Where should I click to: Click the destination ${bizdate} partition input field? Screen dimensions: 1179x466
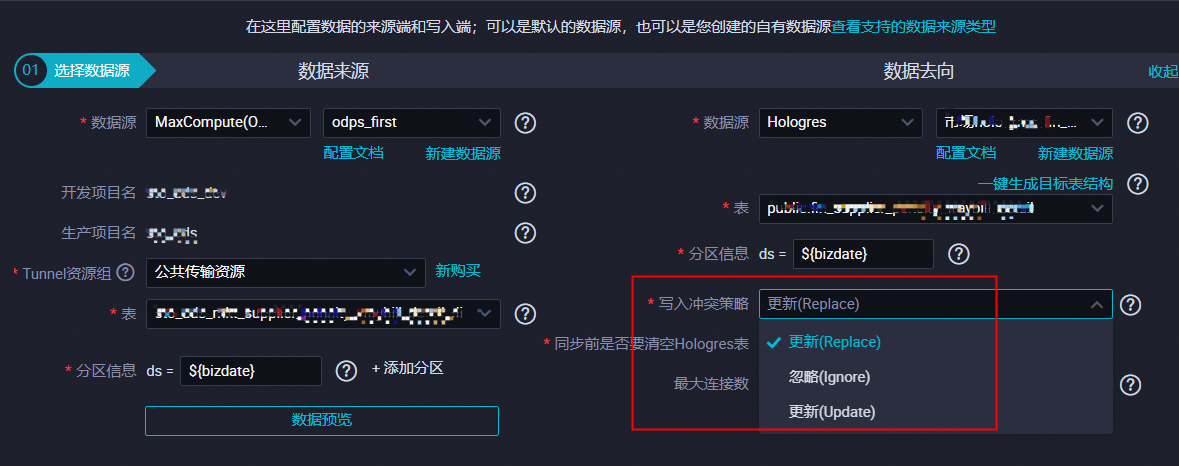click(863, 254)
